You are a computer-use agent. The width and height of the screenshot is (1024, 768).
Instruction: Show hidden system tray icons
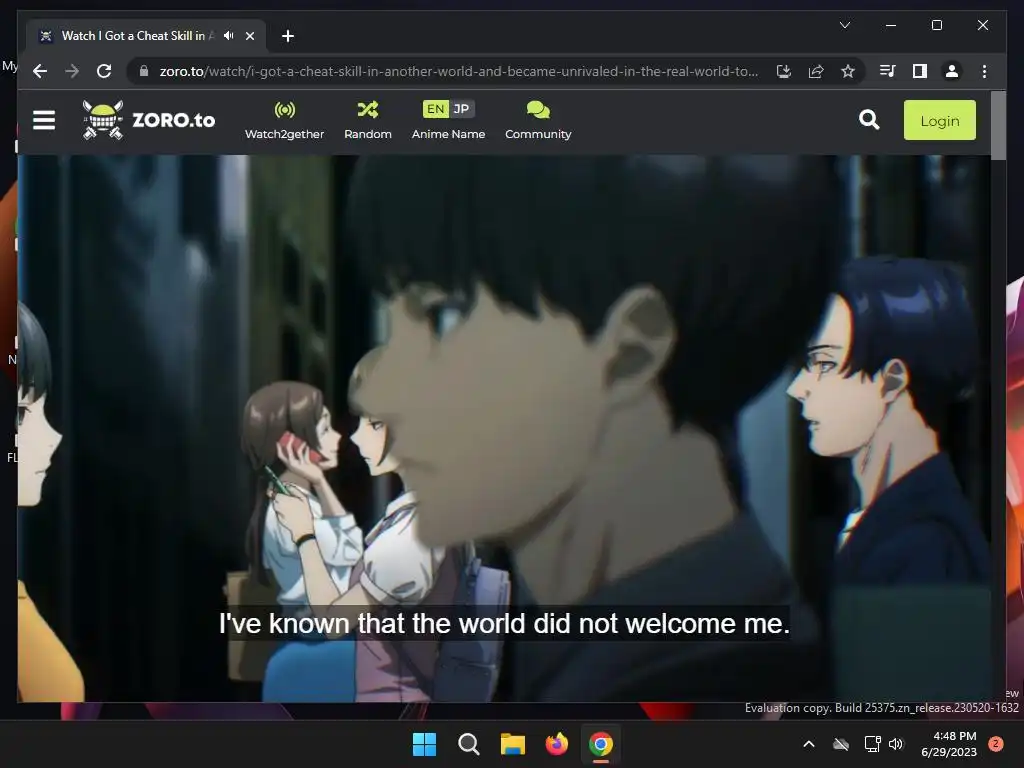point(808,744)
